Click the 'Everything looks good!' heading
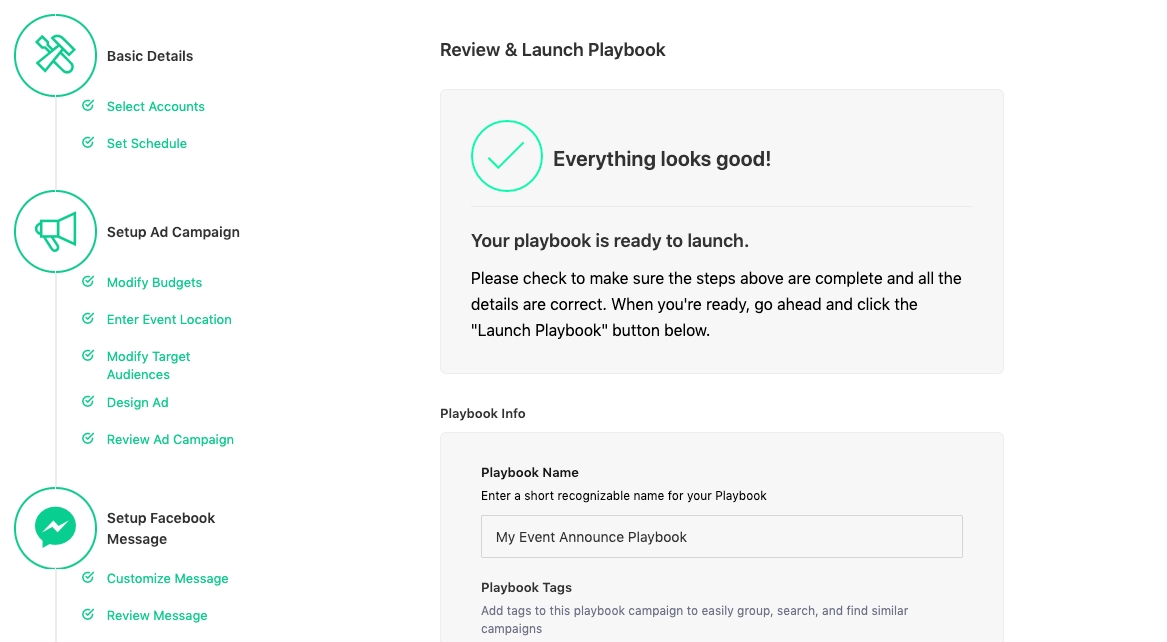The width and height of the screenshot is (1167, 642). tap(662, 158)
